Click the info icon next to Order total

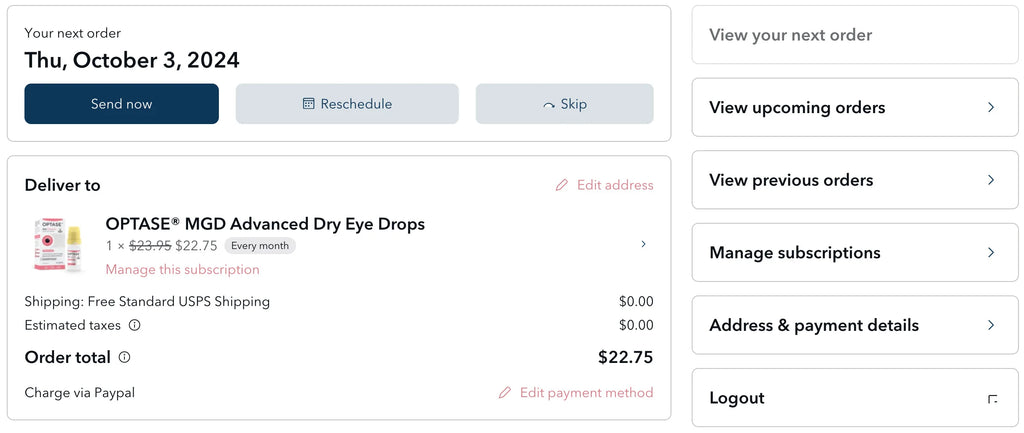[x=124, y=357]
